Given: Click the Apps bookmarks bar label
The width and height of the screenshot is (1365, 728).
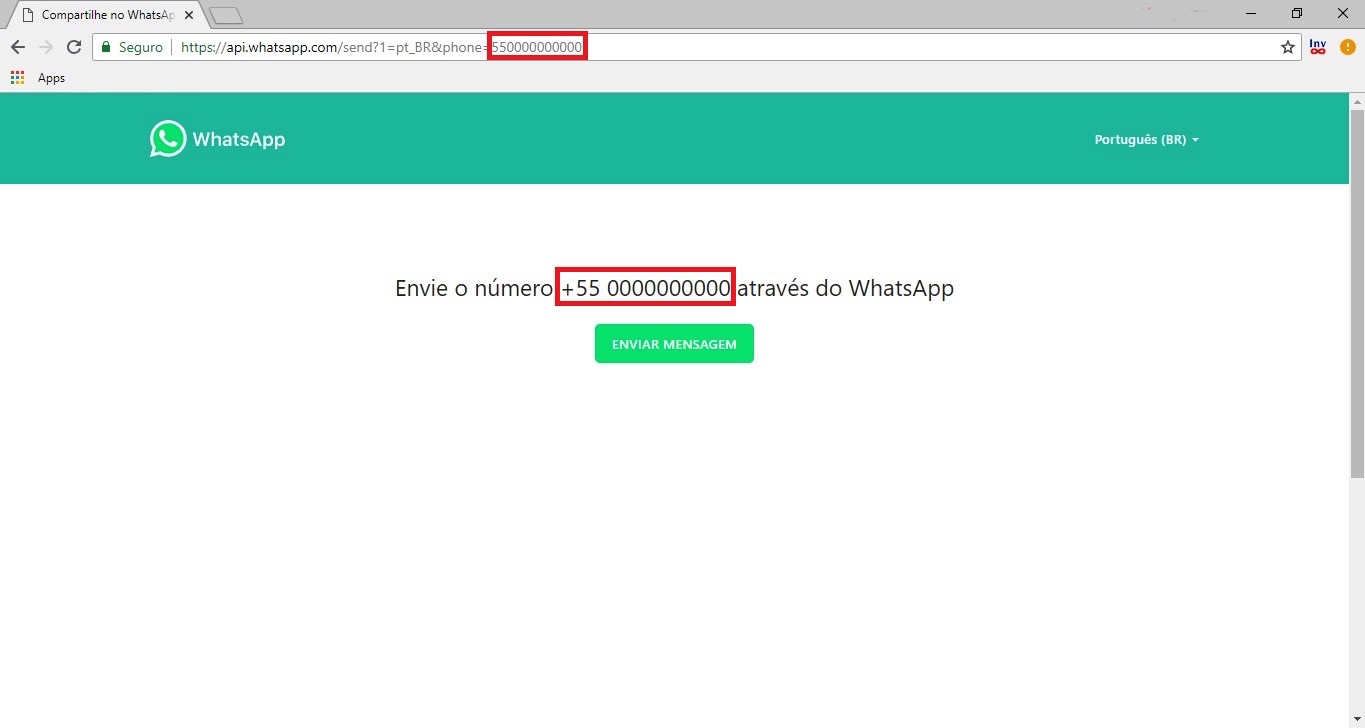Looking at the screenshot, I should pos(51,78).
